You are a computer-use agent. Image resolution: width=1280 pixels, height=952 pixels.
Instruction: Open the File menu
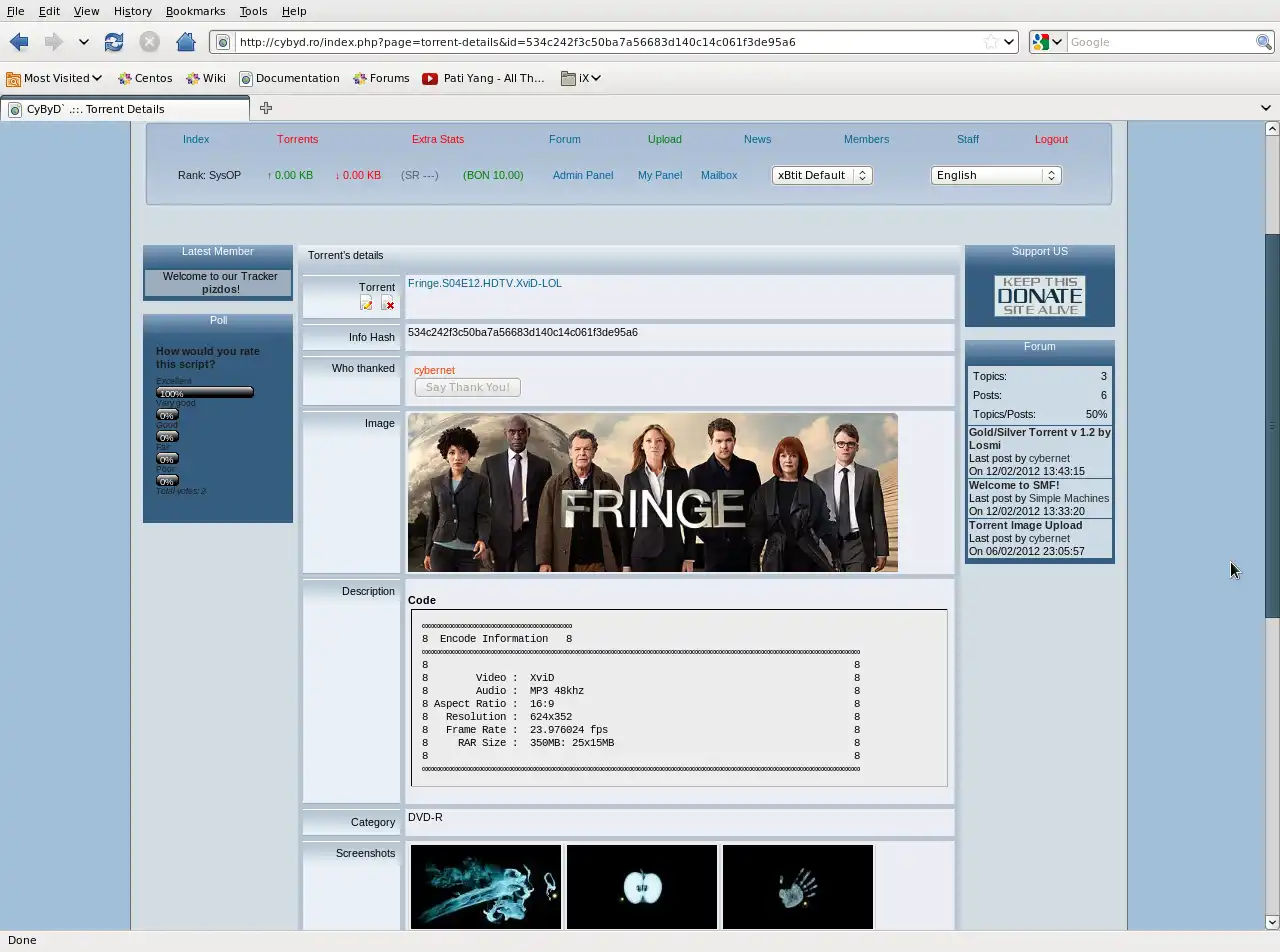[x=15, y=11]
